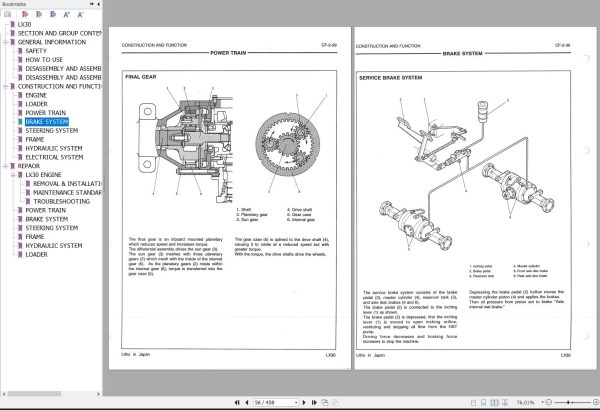This screenshot has height=410, width=600.
Task: Open LOADER bookmark under Repair section
Action: coord(36,255)
